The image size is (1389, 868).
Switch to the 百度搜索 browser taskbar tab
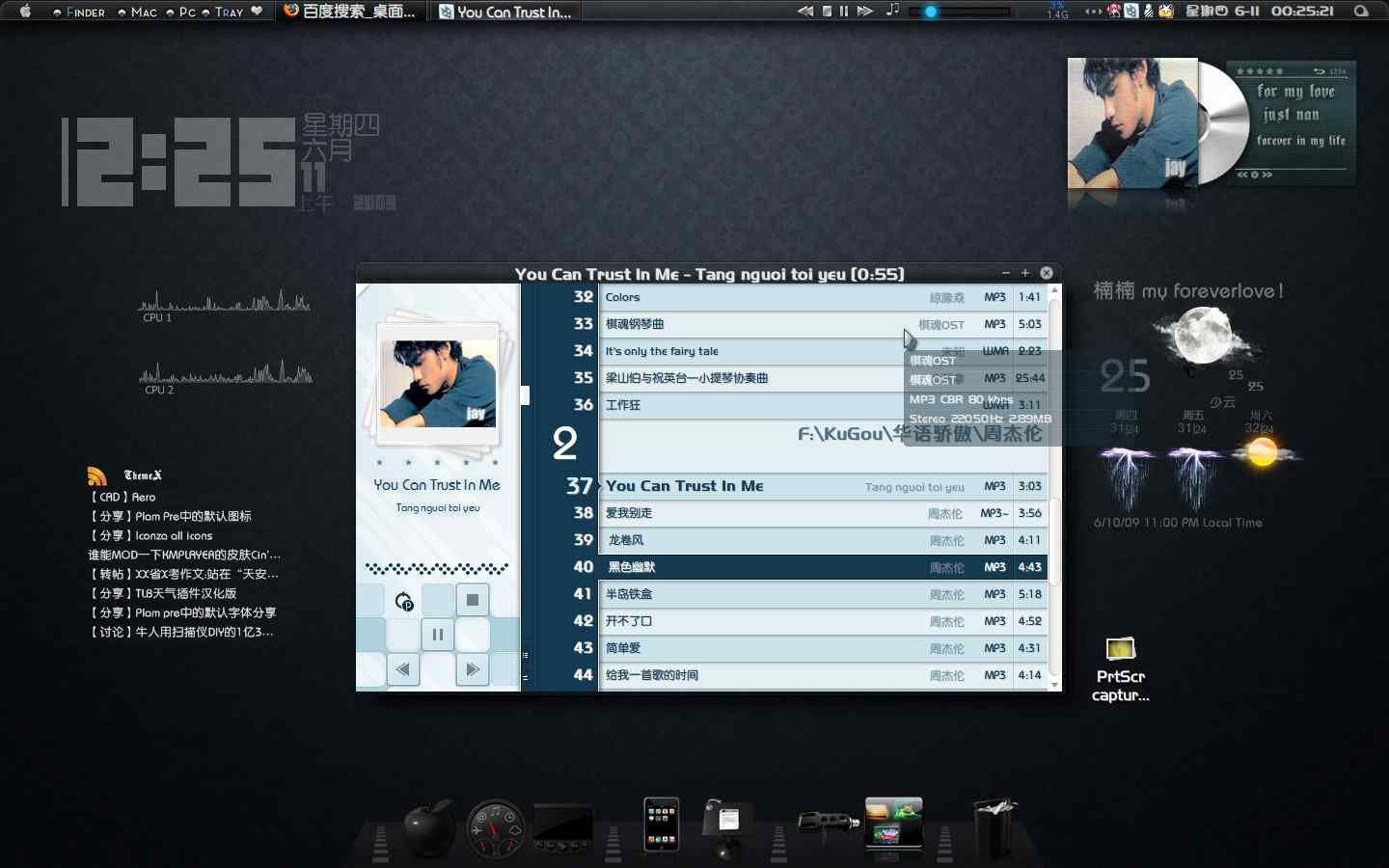(x=350, y=12)
